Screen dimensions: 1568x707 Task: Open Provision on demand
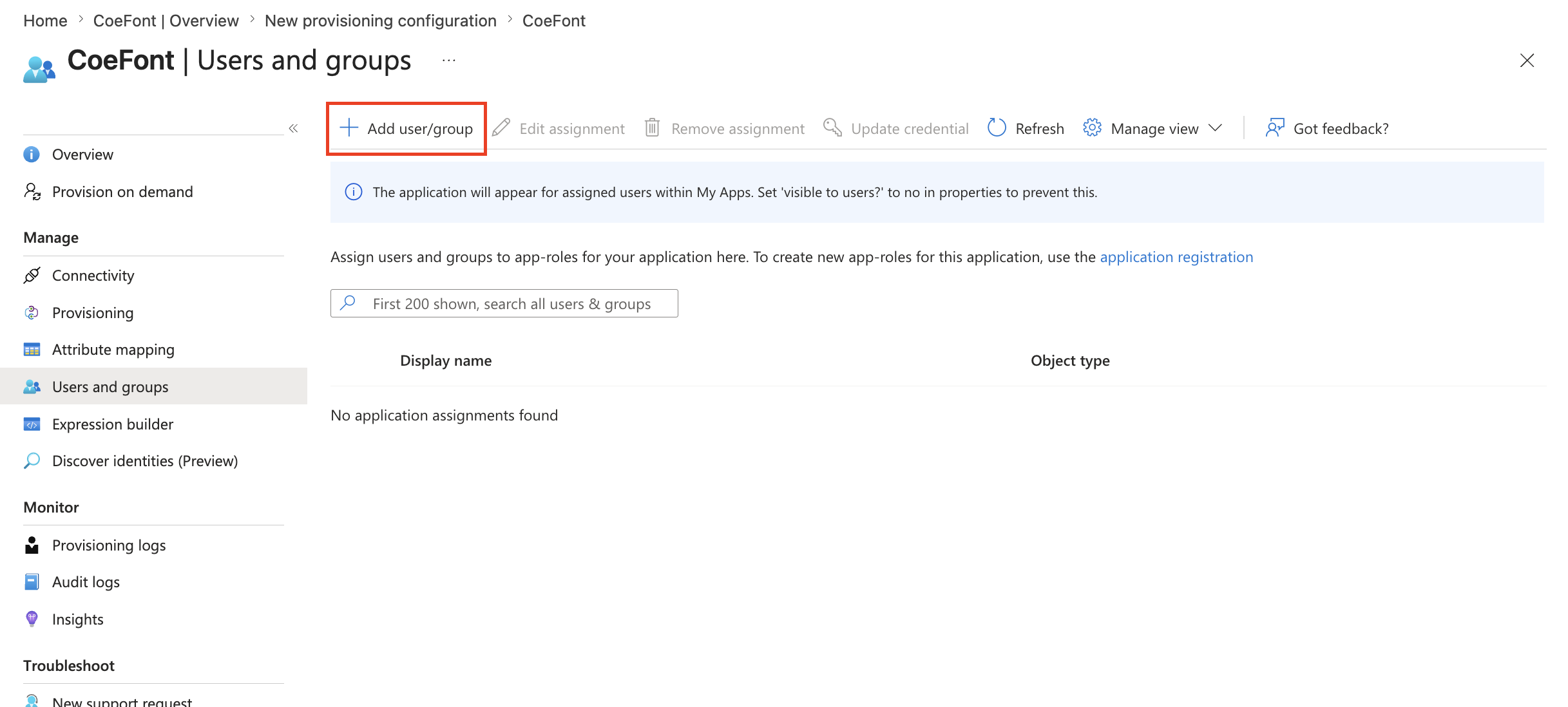tap(153, 191)
